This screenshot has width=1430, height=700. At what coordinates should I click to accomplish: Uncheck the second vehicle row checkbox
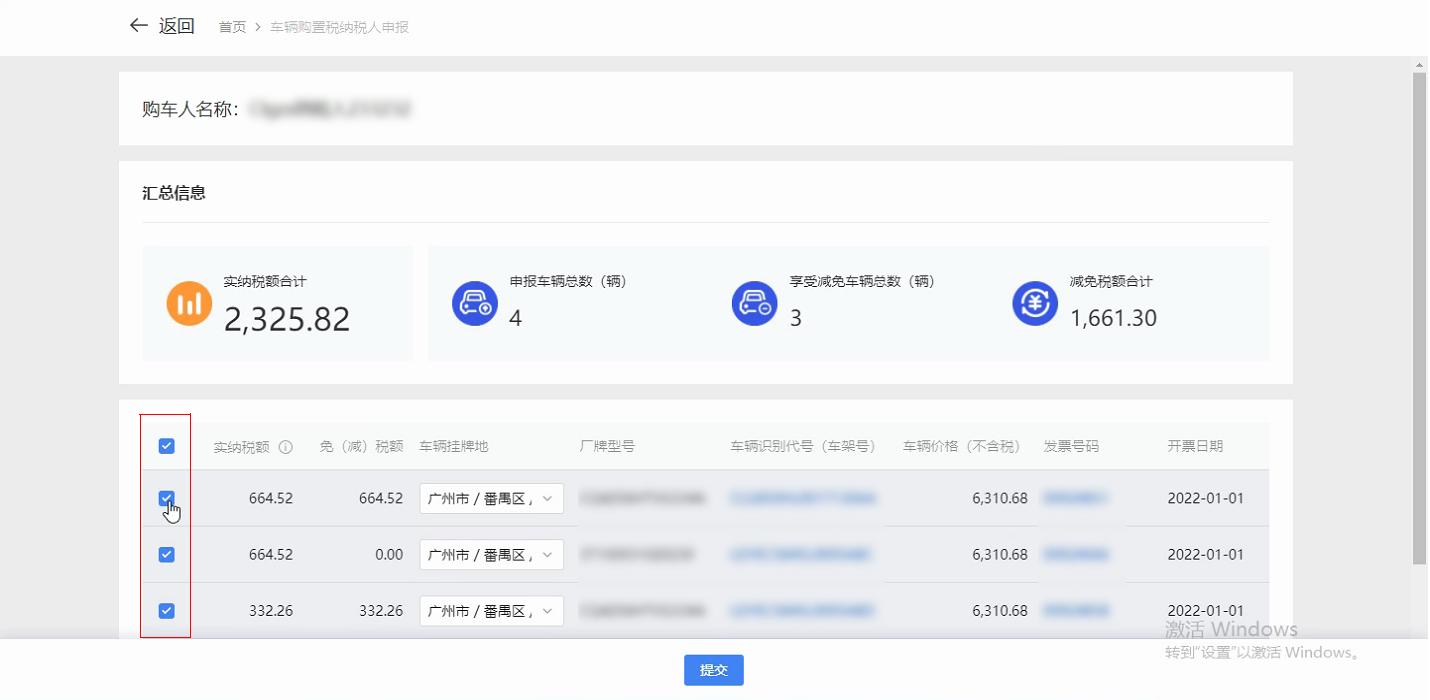click(x=167, y=554)
